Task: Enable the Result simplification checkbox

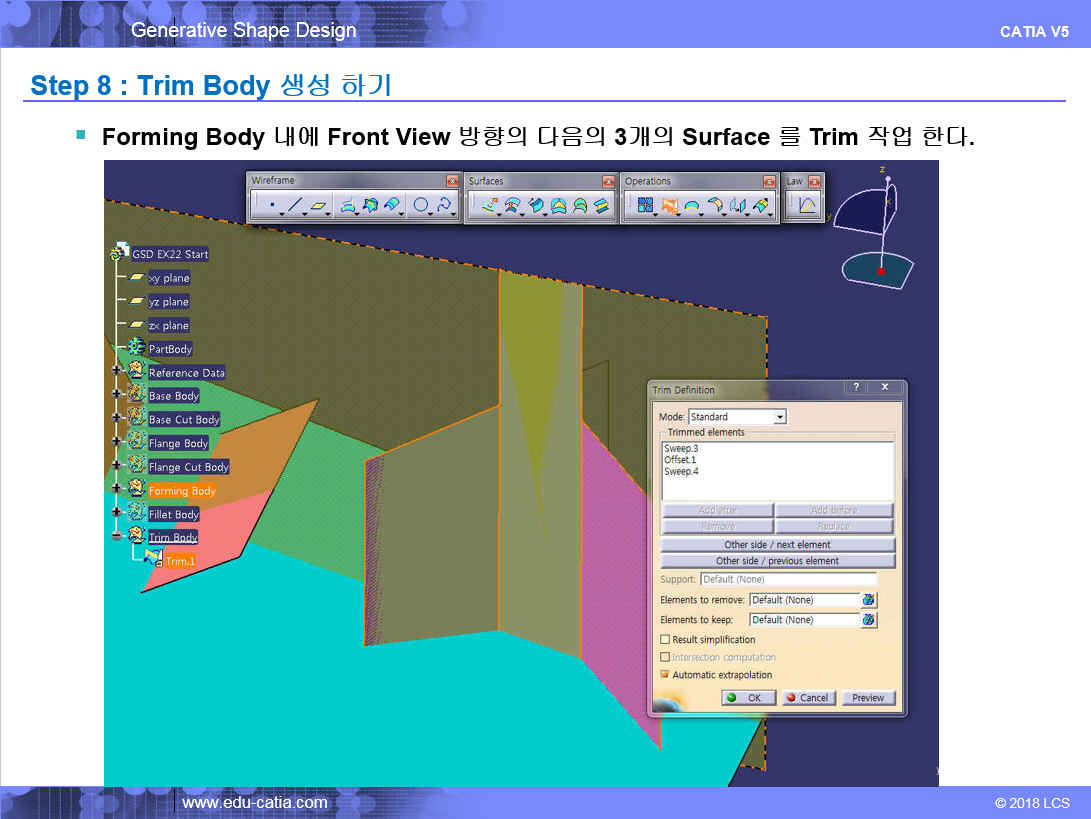Action: pos(666,640)
